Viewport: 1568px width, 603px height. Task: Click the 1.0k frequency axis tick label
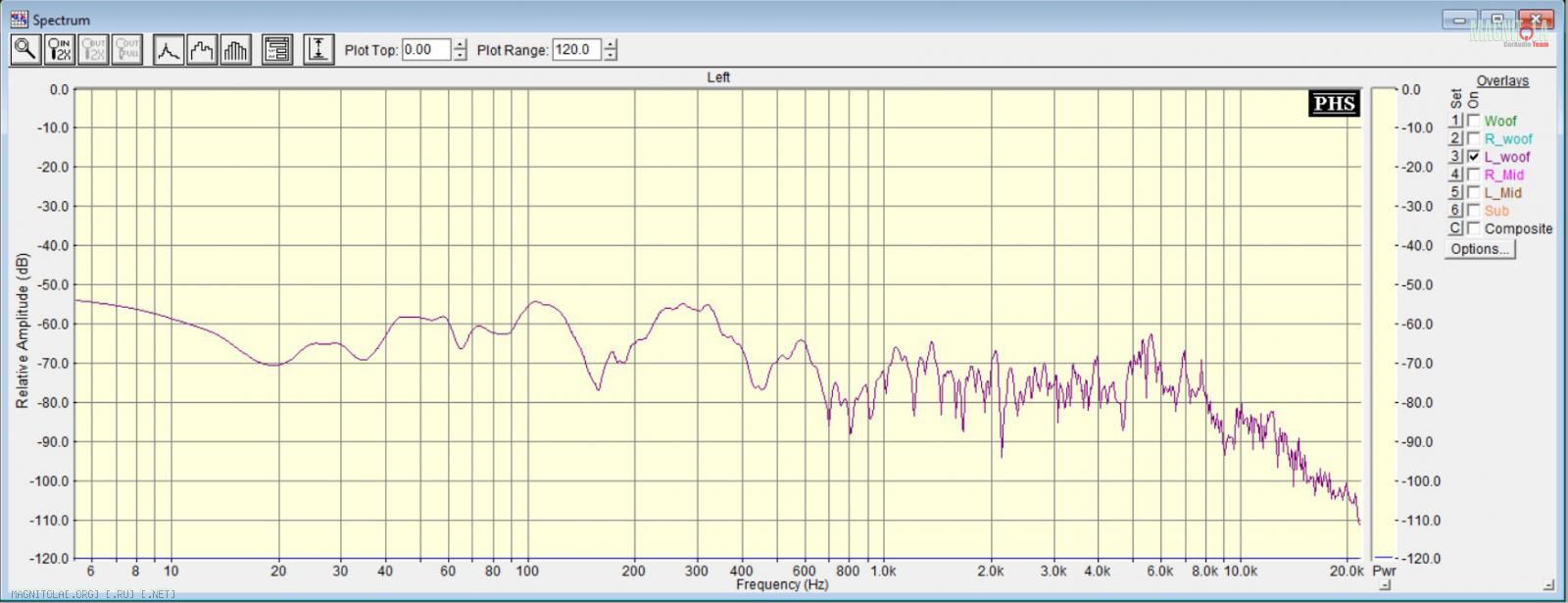[883, 570]
